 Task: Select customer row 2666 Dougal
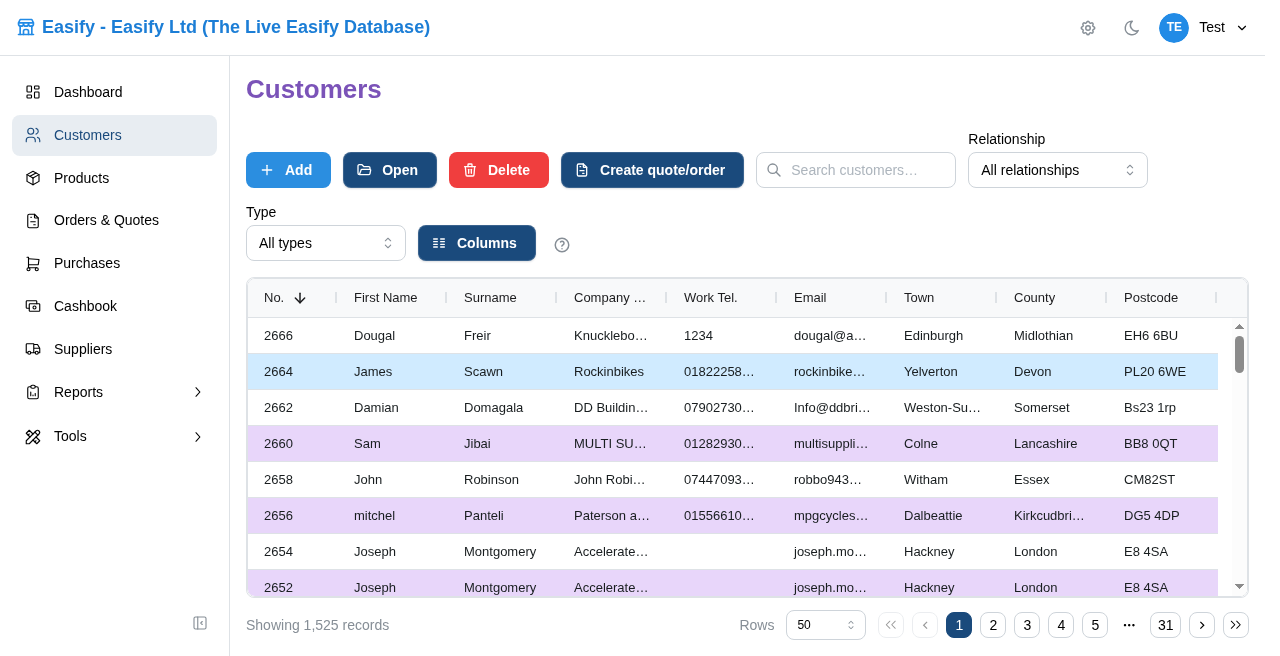(x=733, y=336)
